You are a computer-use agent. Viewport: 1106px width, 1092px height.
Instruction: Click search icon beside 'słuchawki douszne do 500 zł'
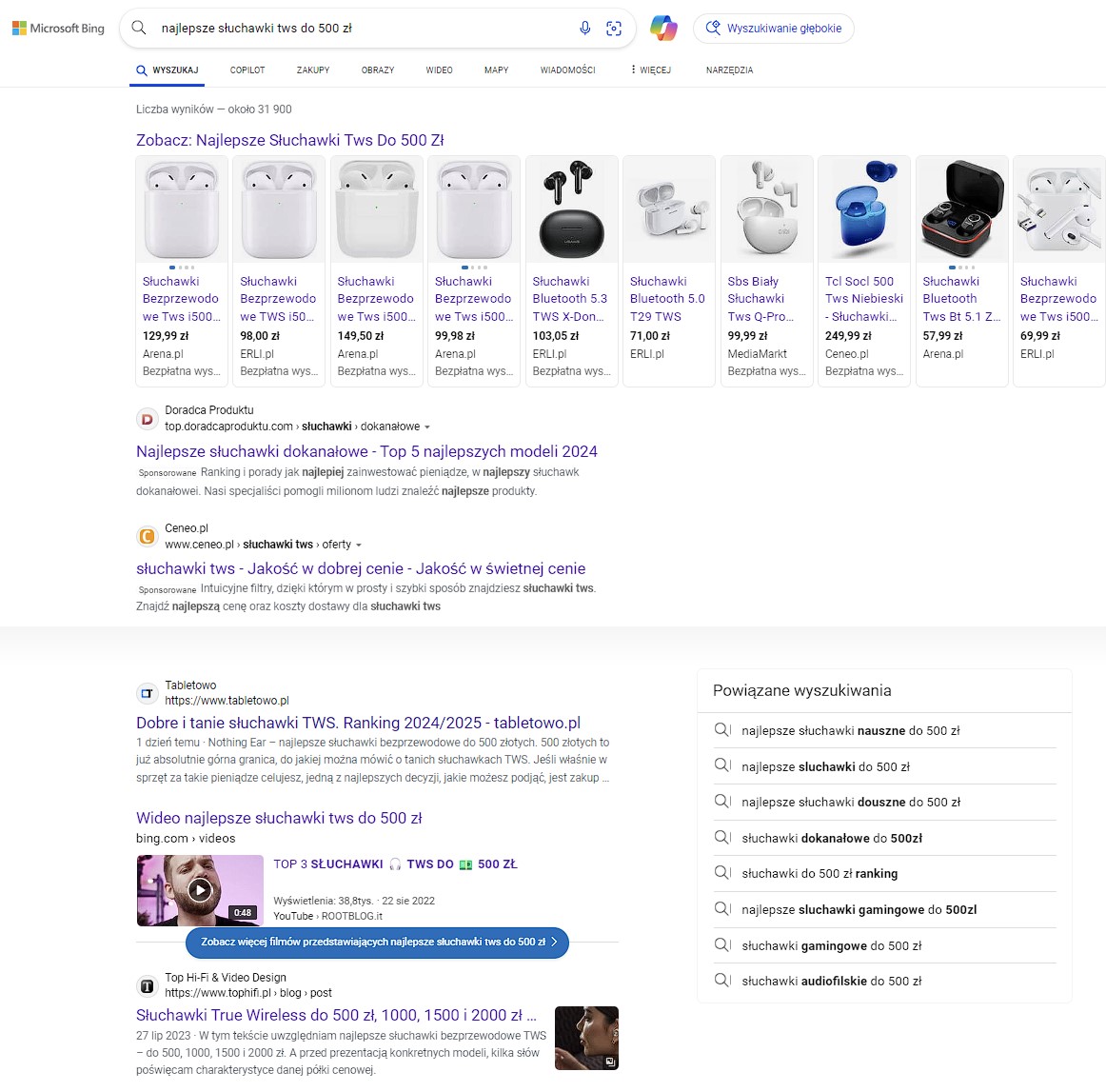coord(722,802)
